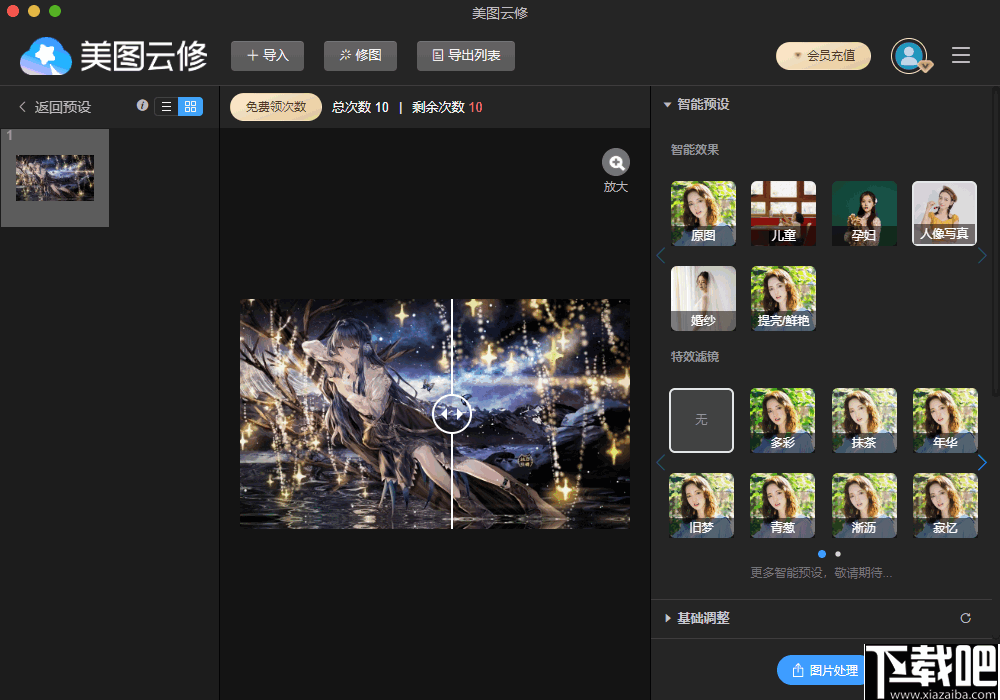
Task: Go to next 特效滤镜 page arrow
Action: click(982, 463)
